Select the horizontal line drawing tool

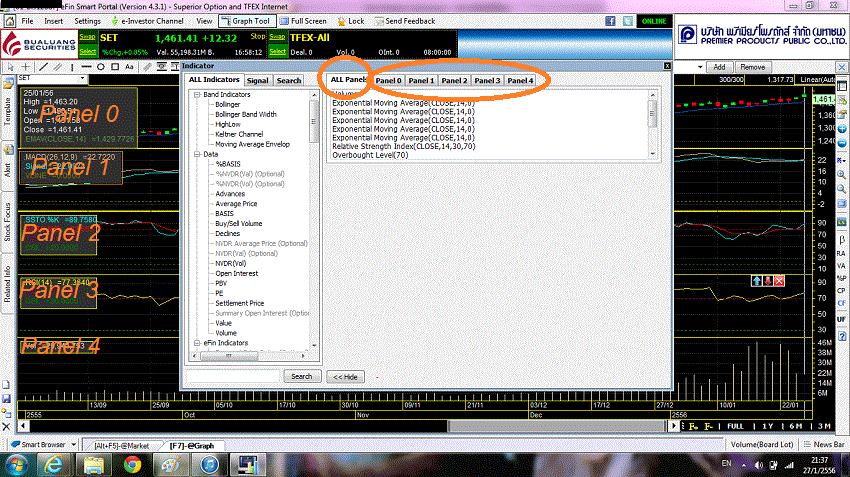[86, 67]
